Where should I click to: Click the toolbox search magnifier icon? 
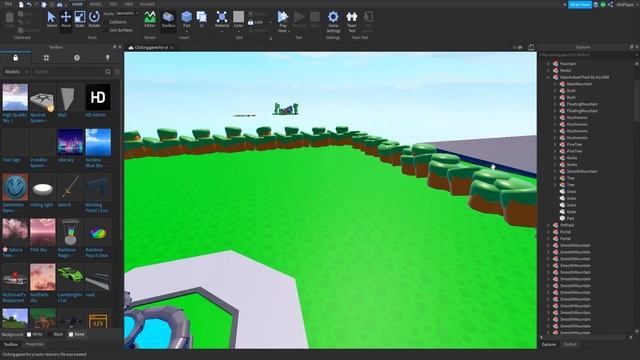click(x=108, y=72)
